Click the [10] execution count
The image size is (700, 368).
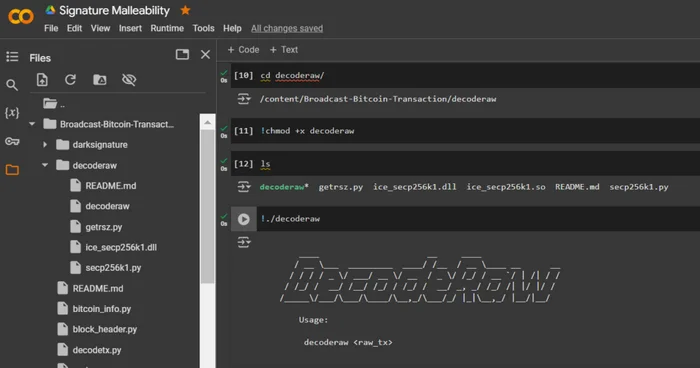[243, 75]
